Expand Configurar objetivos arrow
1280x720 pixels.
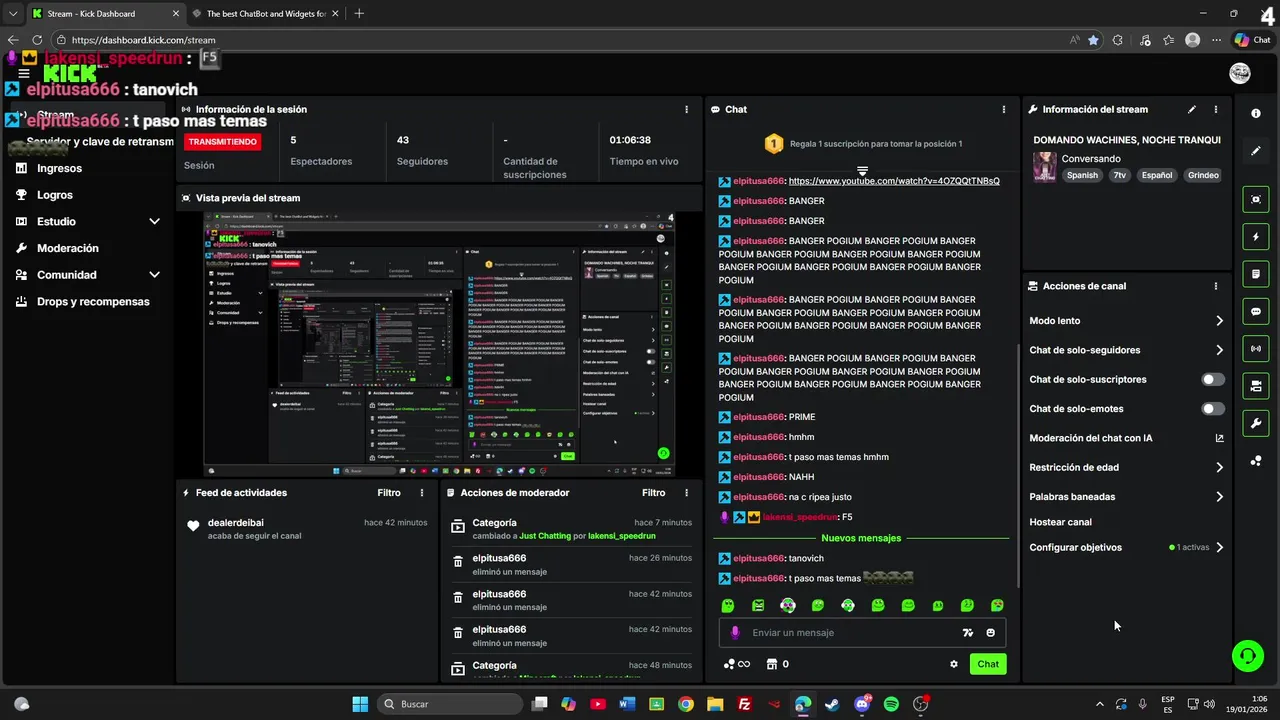coord(1219,548)
